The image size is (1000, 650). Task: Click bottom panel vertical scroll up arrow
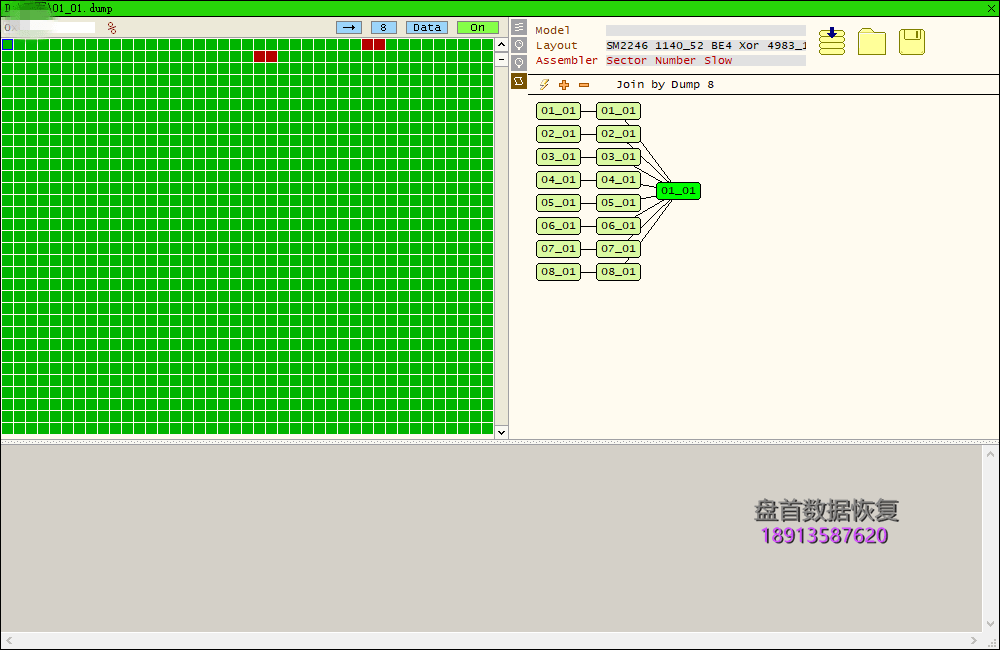990,455
